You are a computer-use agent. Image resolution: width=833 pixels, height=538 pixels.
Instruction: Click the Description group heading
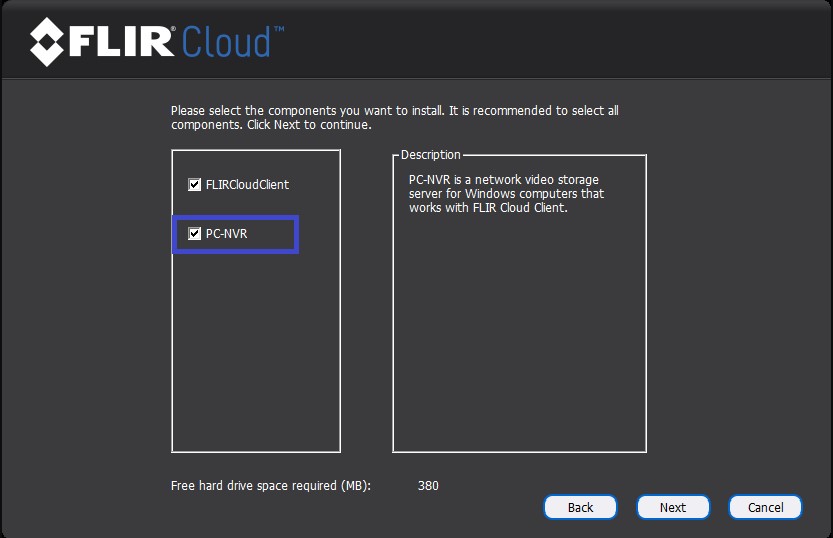(430, 155)
